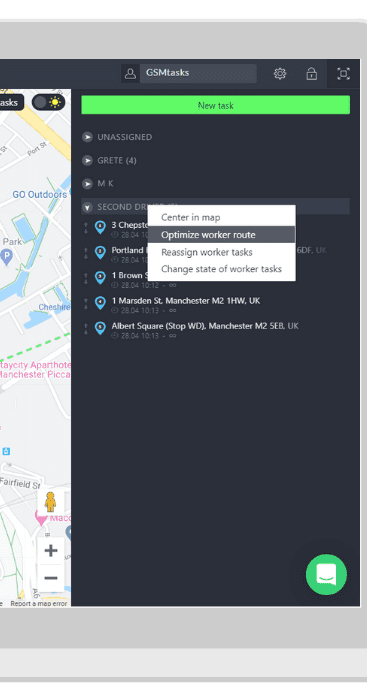
Task: Click the user profile icon beside GSMtasks
Action: pyautogui.click(x=130, y=73)
